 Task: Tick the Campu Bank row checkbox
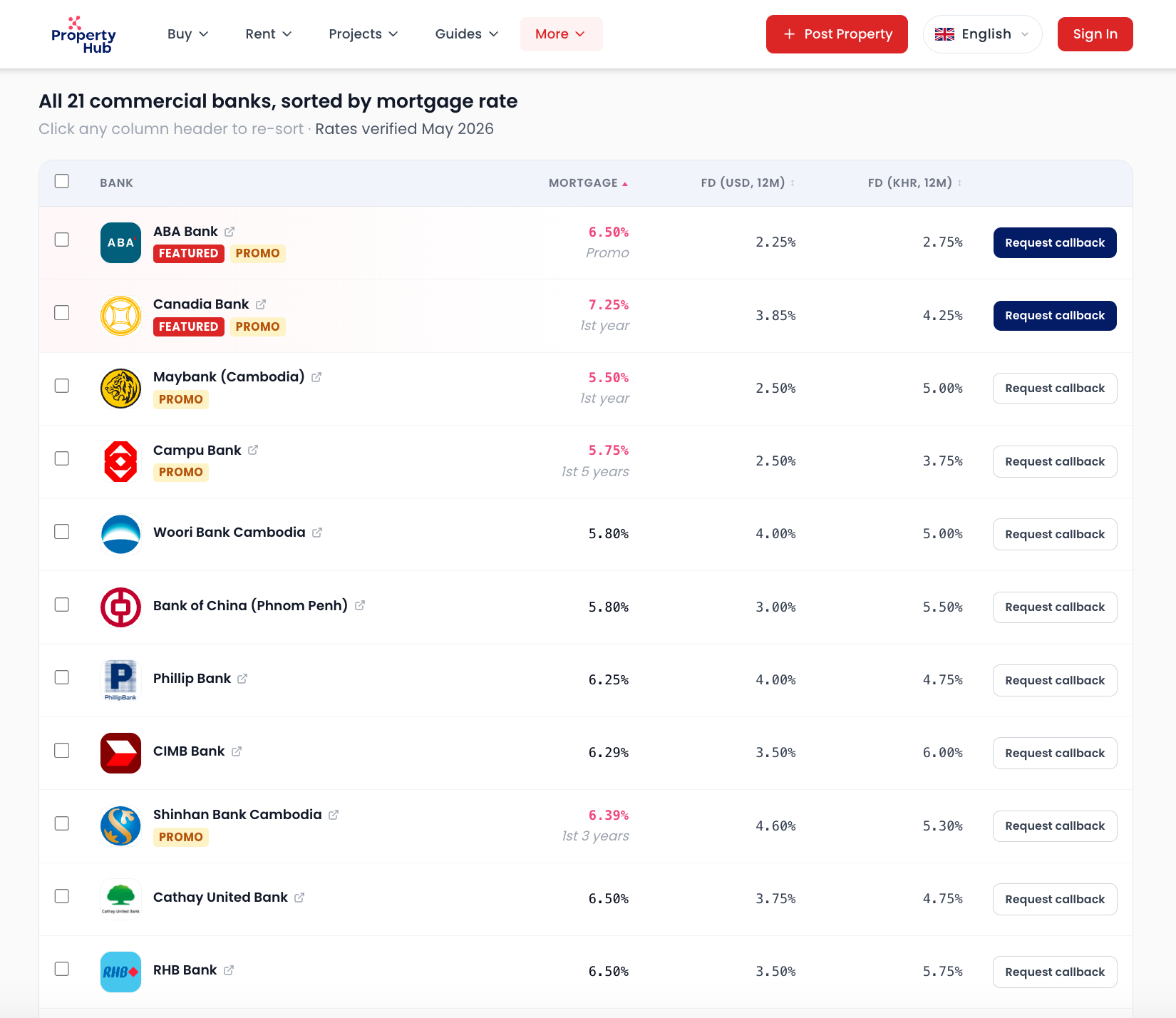[x=62, y=458]
